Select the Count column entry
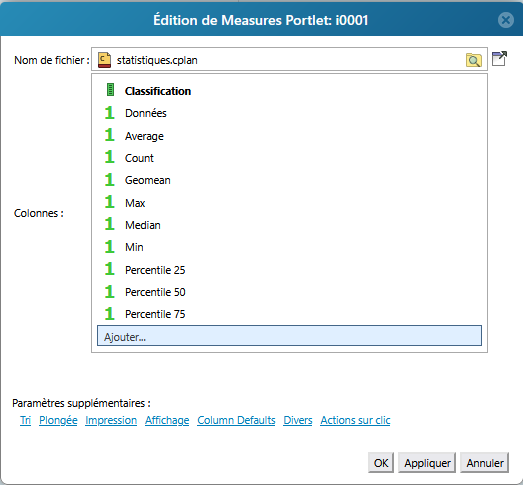Image resolution: width=523 pixels, height=485 pixels. click(139, 158)
